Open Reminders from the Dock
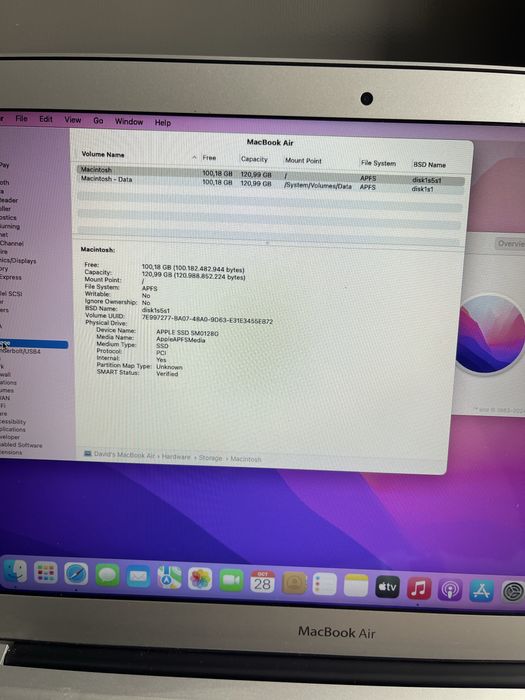The width and height of the screenshot is (525, 700). coord(325,584)
